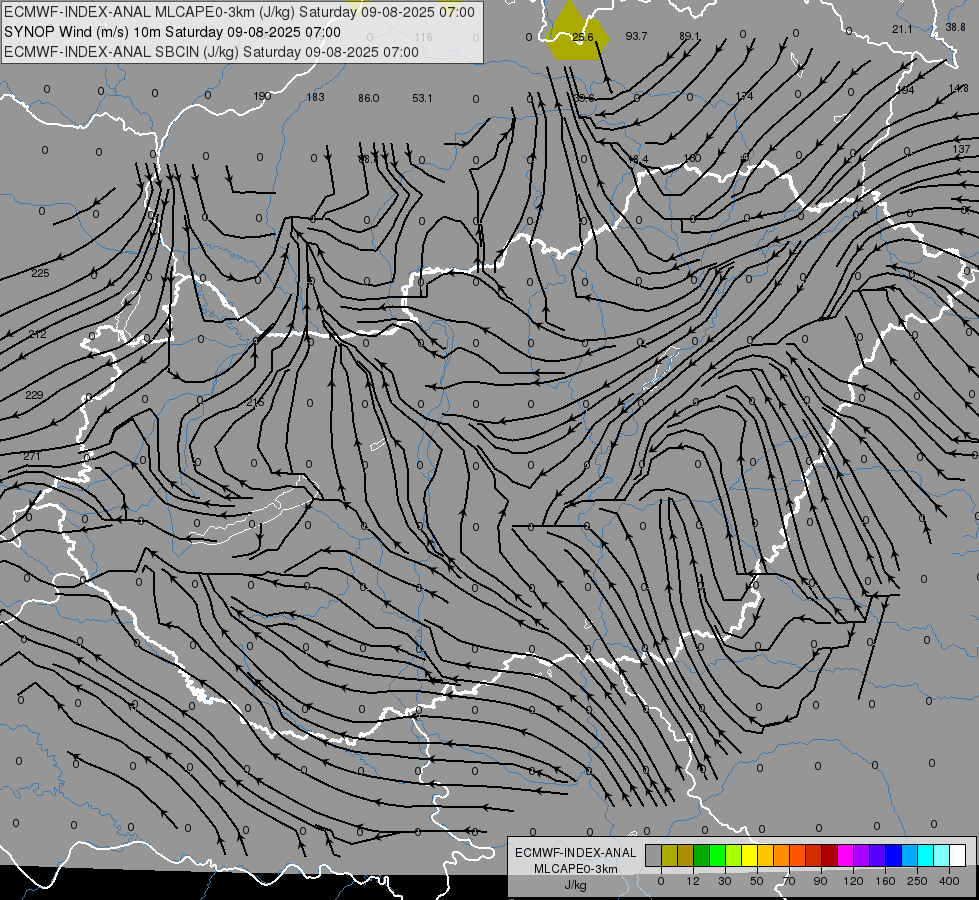The height and width of the screenshot is (900, 979).
Task: Click the map value 229
Action: coord(34,395)
